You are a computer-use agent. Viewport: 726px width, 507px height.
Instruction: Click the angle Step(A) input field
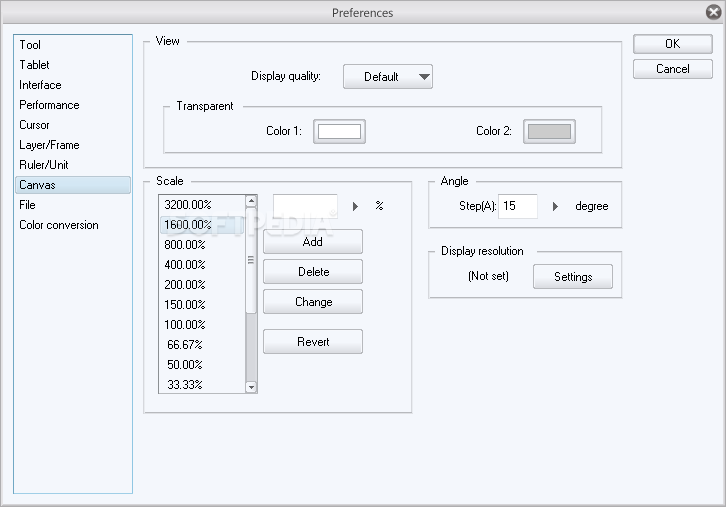point(517,206)
